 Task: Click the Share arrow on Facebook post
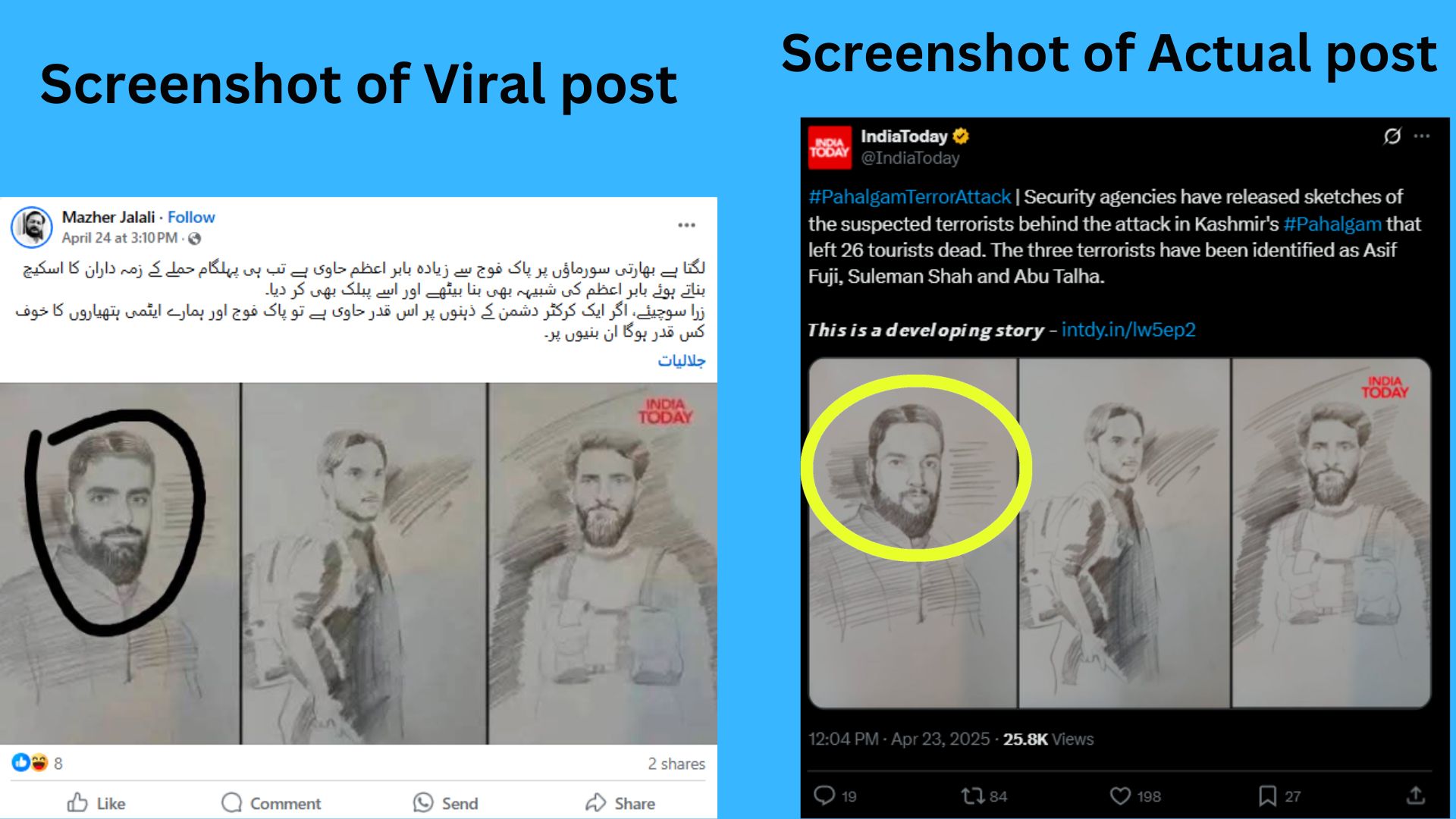[620, 803]
